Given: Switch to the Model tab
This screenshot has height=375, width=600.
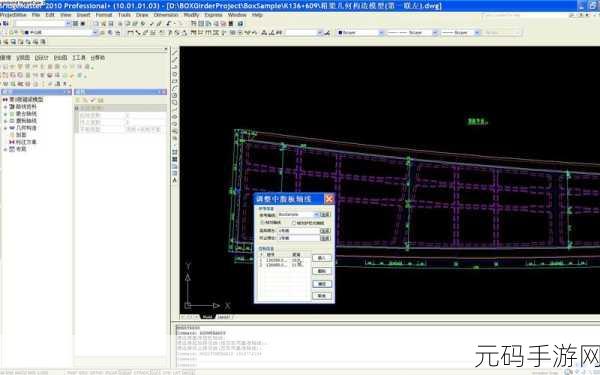Looking at the screenshot, I should [x=207, y=317].
